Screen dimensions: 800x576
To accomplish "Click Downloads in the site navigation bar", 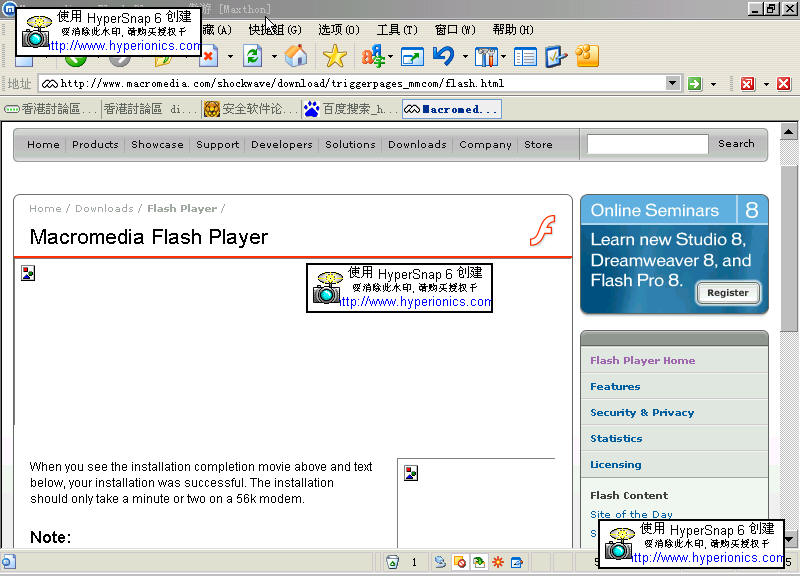I will (x=417, y=144).
